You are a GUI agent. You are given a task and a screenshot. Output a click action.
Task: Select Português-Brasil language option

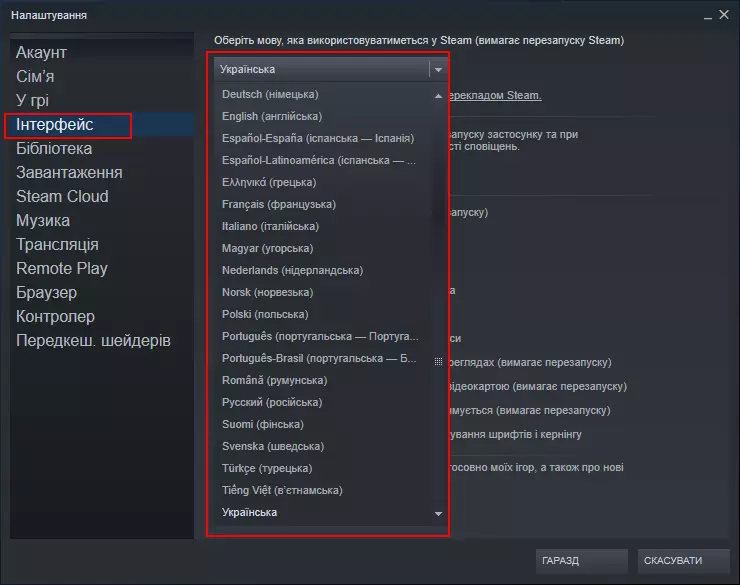pos(319,359)
